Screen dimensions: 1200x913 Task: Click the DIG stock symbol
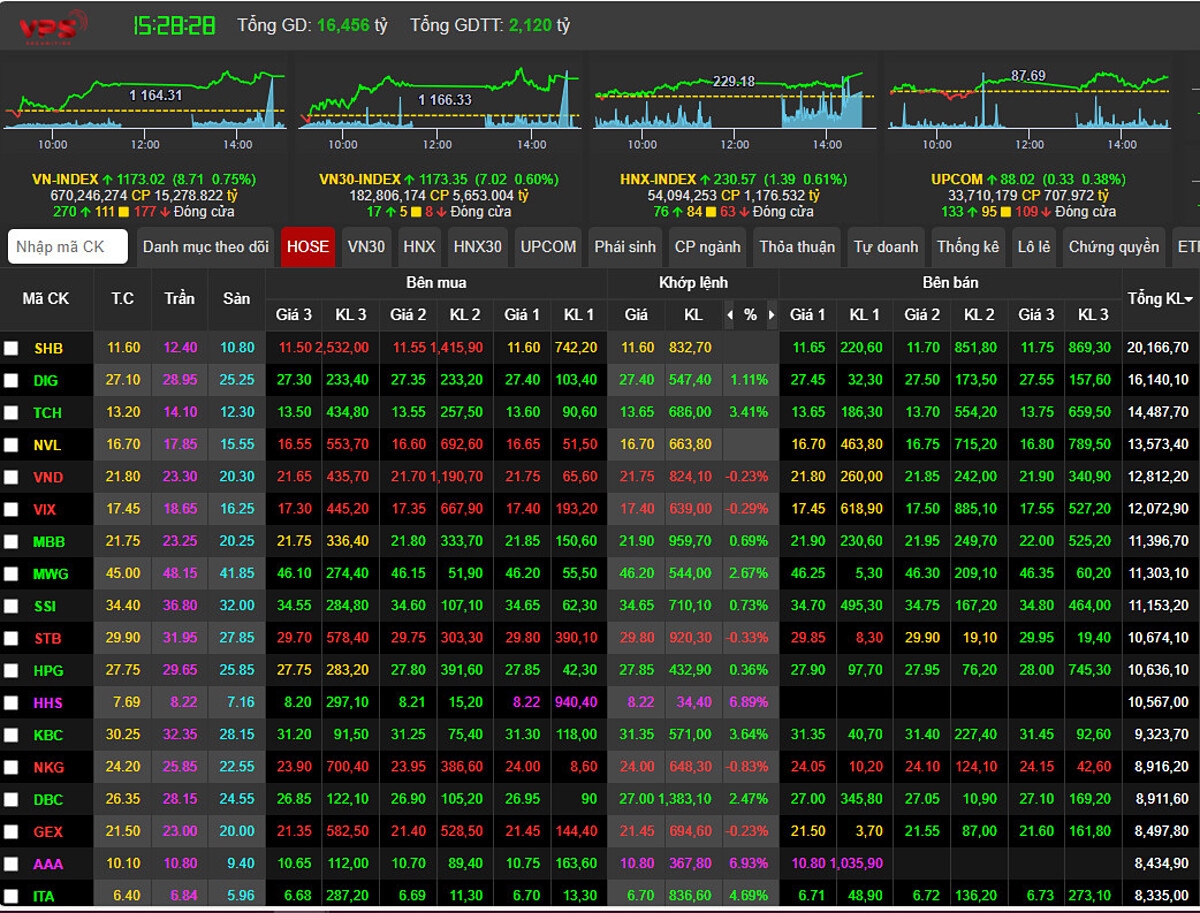pyautogui.click(x=46, y=381)
